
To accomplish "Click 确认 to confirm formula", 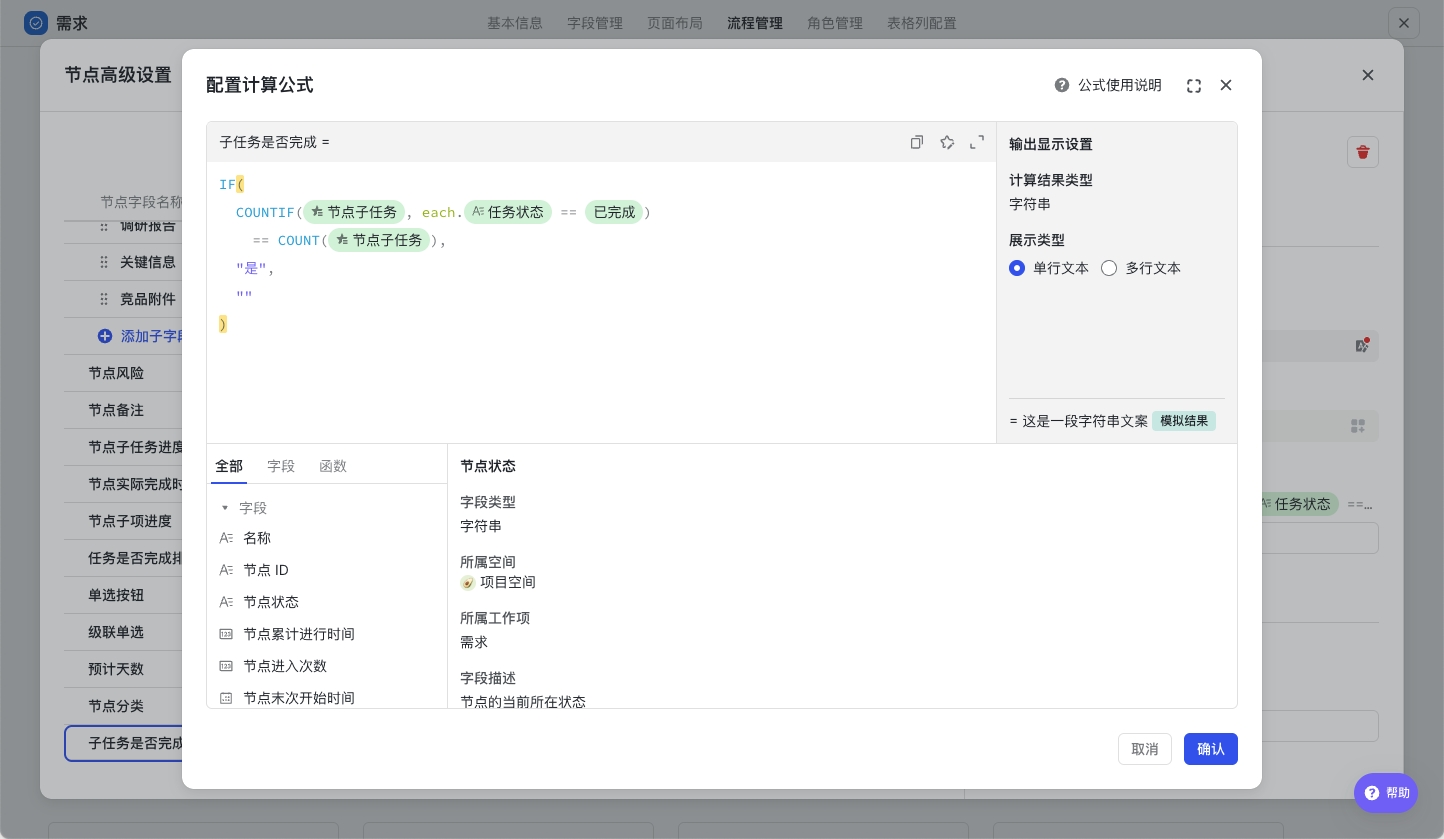I will click(x=1211, y=749).
